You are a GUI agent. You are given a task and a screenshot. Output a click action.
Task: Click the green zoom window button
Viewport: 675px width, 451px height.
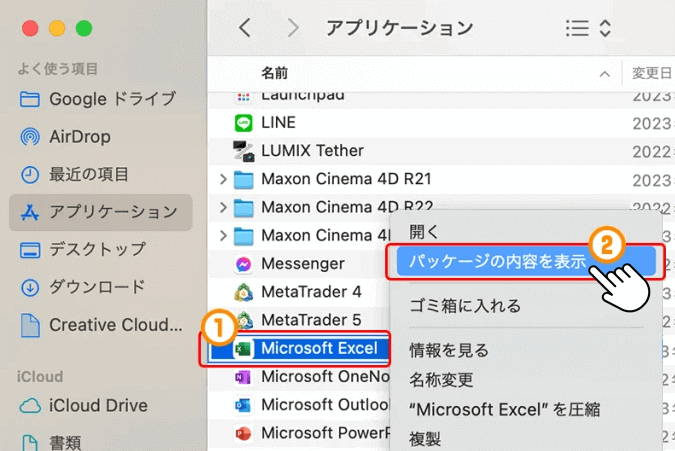[84, 28]
